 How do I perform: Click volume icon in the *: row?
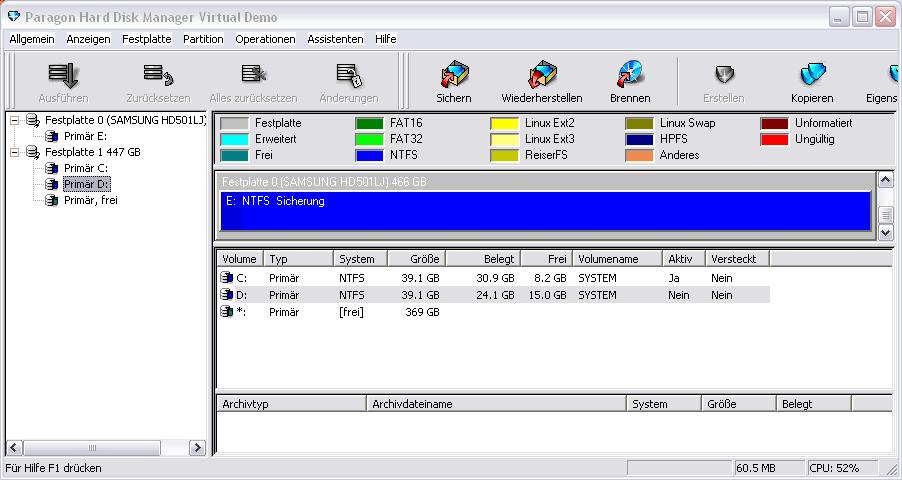(x=227, y=311)
